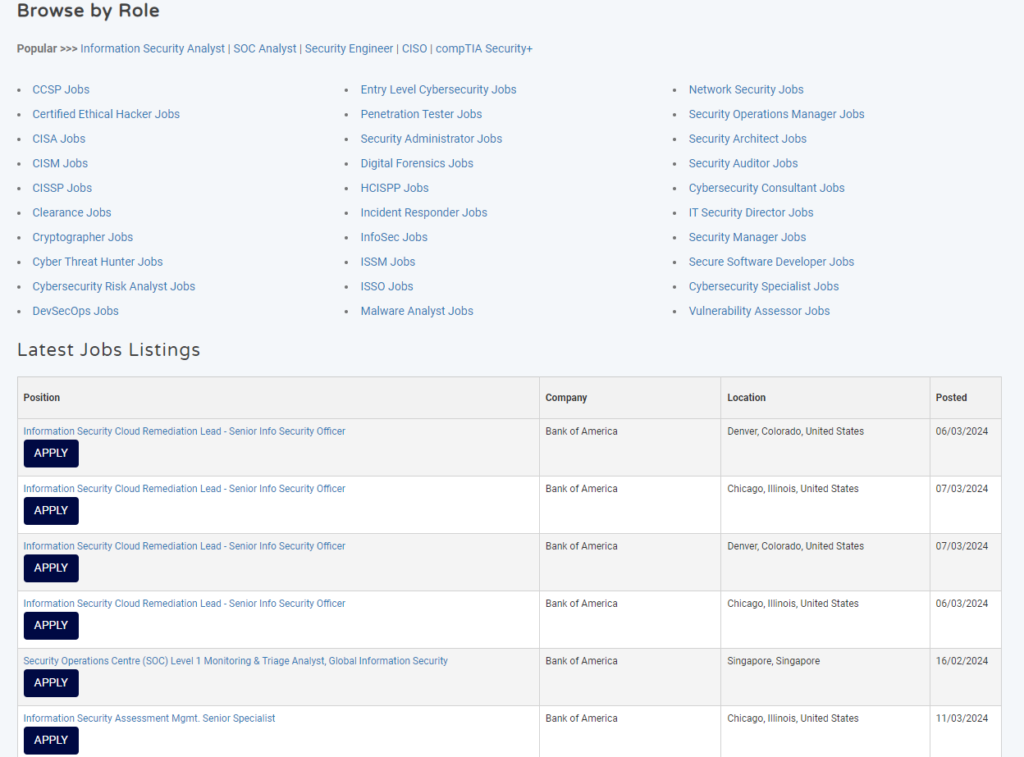The image size is (1024, 757).
Task: Open Cloud Remediation Lead listing posted 07/03/2024 Chicago
Action: coord(184,489)
